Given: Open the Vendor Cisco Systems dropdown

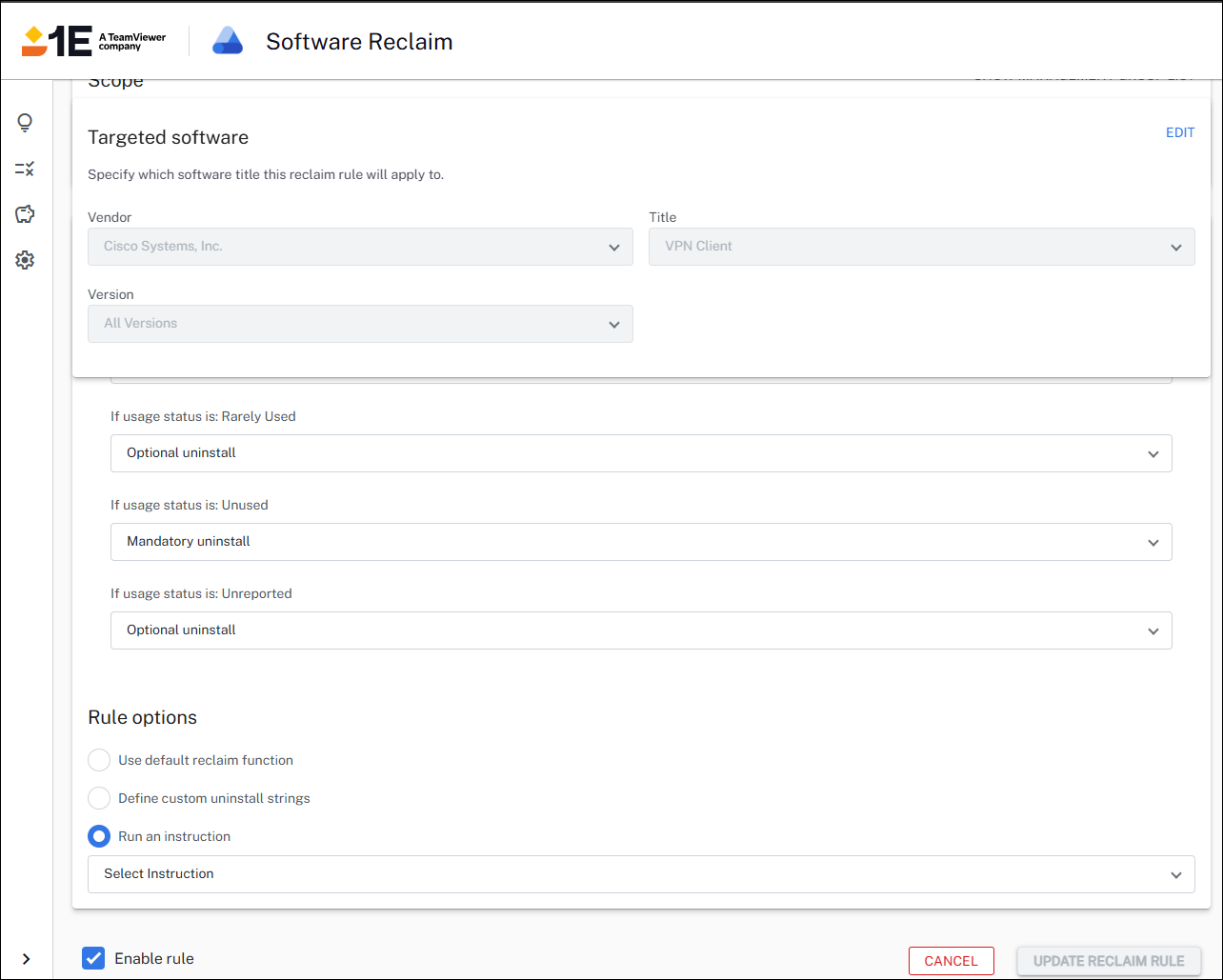Looking at the screenshot, I should click(360, 247).
